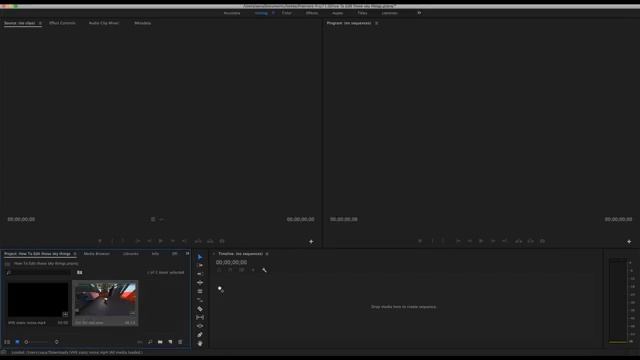The image size is (640, 360).
Task: Select the Track Select Backward tool
Action: click(x=200, y=274)
